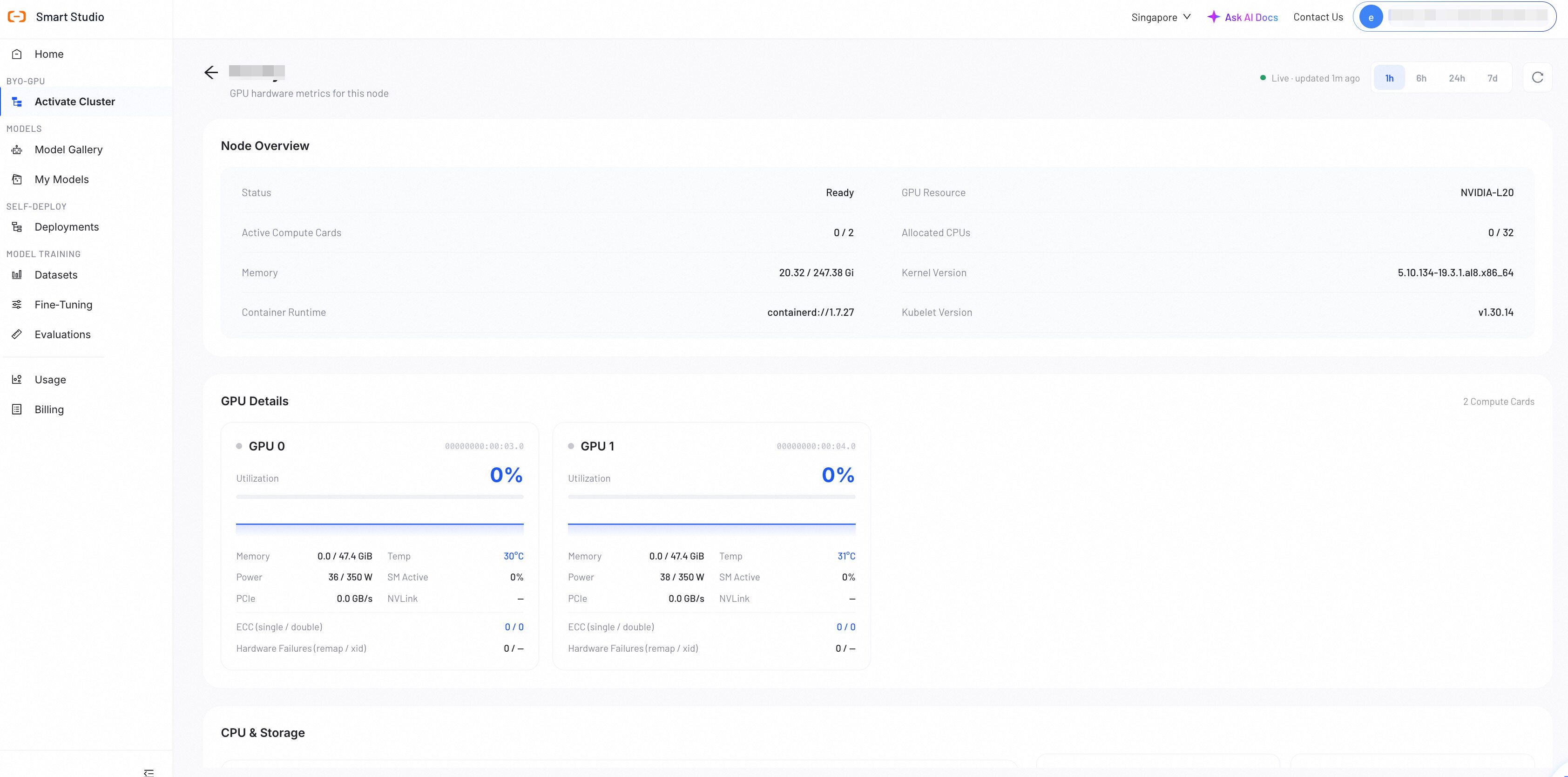Switch to the 24h time range
This screenshot has width=1568, height=777.
[x=1457, y=78]
